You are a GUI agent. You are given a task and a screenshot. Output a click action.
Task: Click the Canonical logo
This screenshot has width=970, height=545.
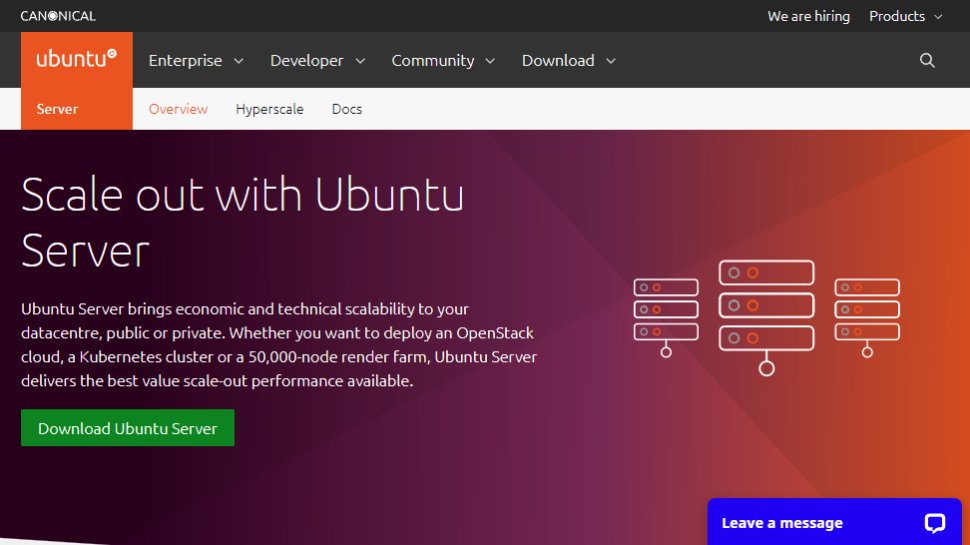(58, 16)
